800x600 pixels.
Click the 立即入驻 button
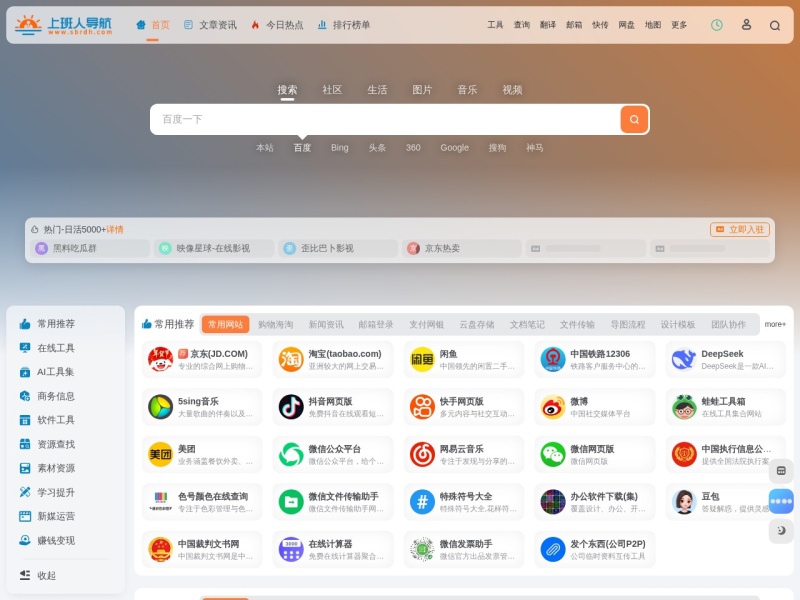click(x=739, y=230)
